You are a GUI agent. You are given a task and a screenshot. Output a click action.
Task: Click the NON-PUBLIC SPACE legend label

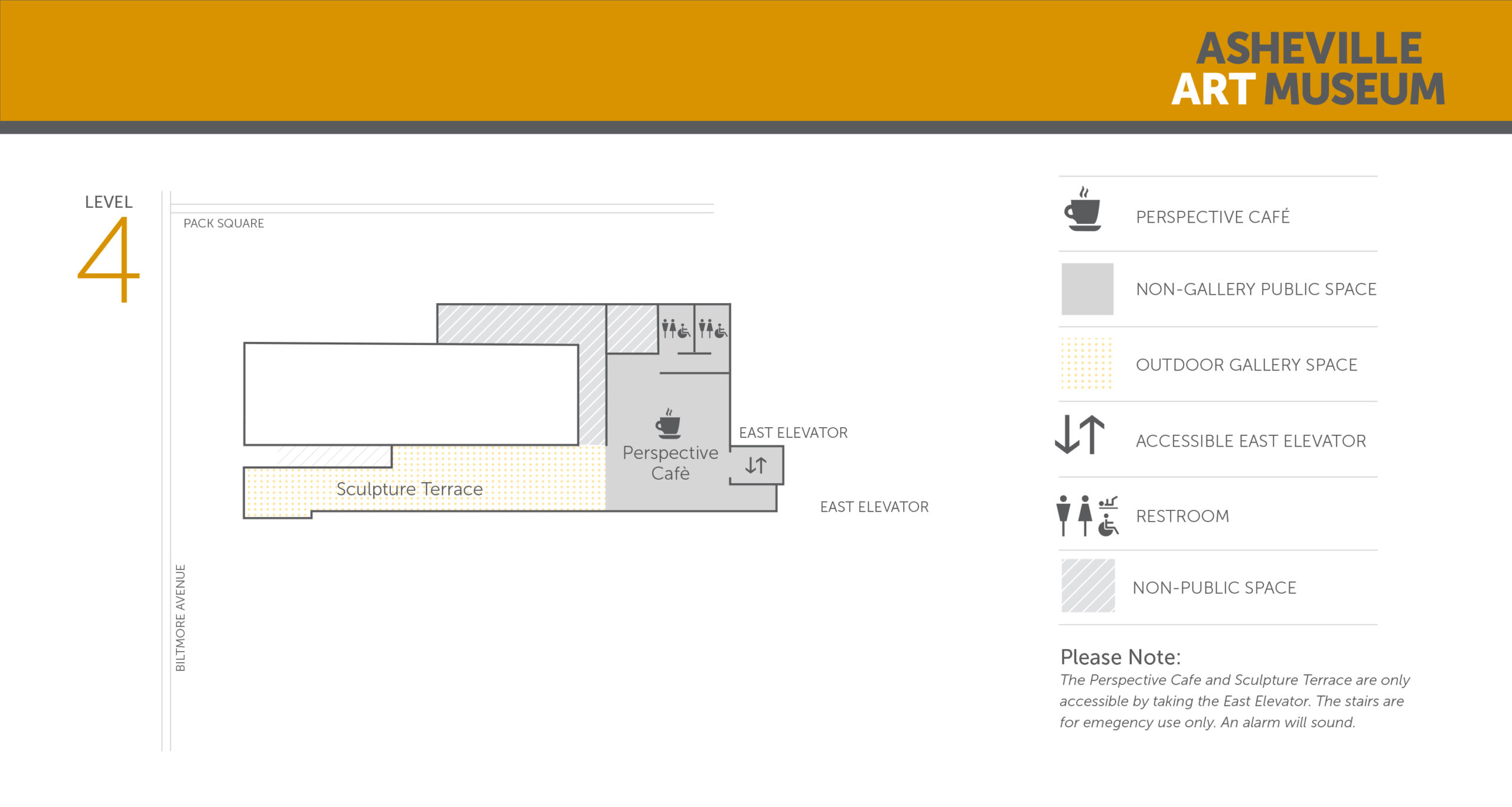(x=1214, y=587)
